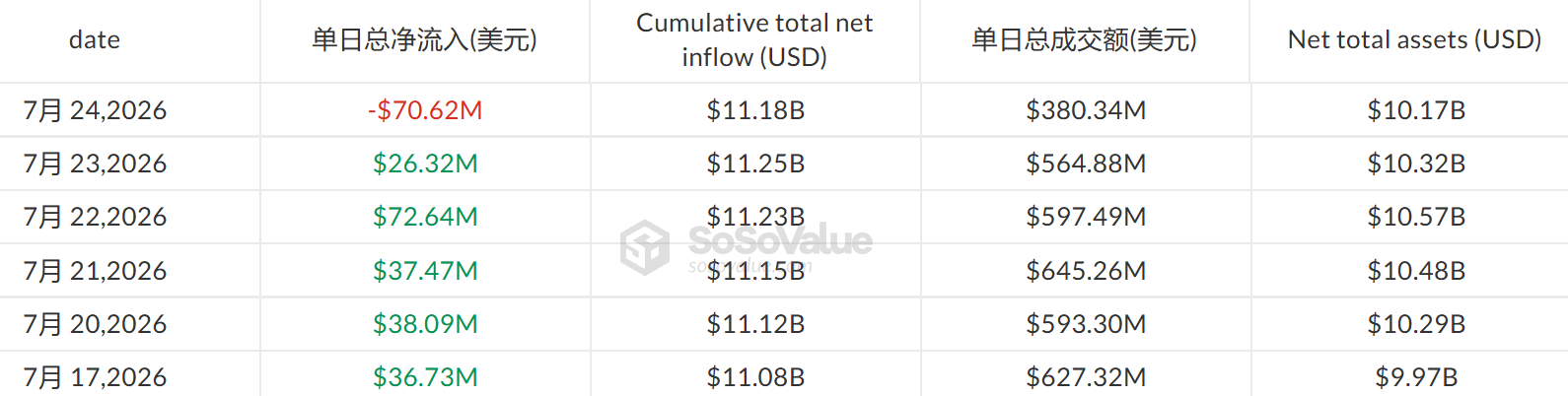Select the 单日总净流入(美元) column header
This screenshot has height=396, width=1568.
click(x=425, y=40)
